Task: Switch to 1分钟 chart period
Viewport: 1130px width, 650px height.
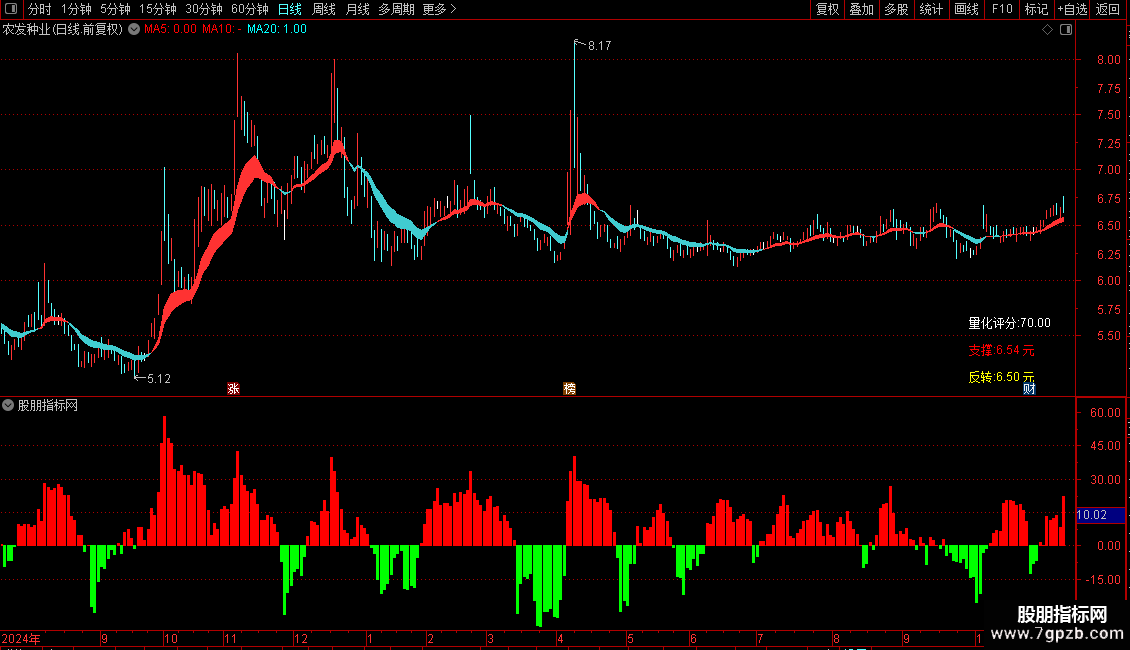Action: [x=76, y=9]
